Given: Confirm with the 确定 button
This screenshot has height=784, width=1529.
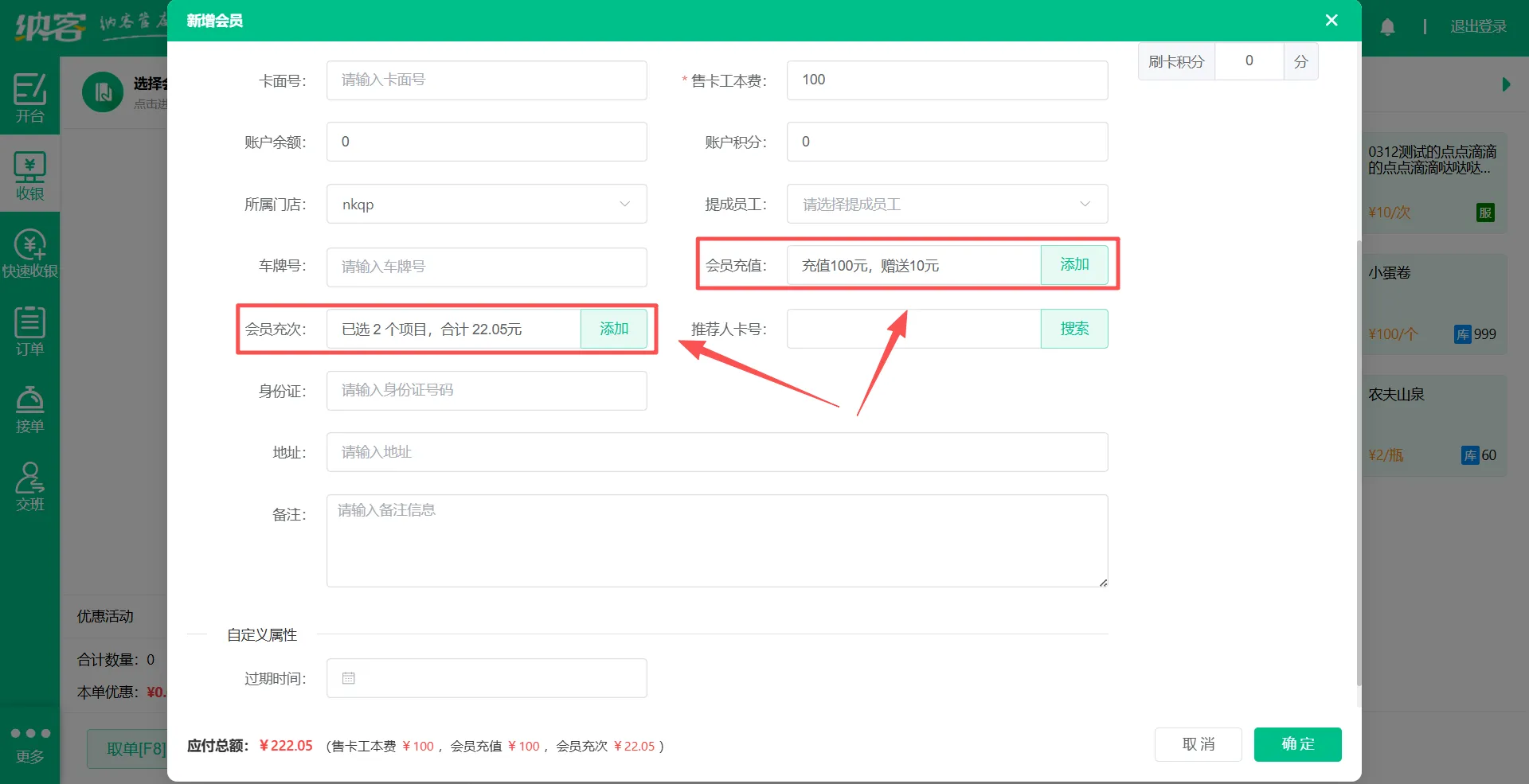Looking at the screenshot, I should (1297, 744).
